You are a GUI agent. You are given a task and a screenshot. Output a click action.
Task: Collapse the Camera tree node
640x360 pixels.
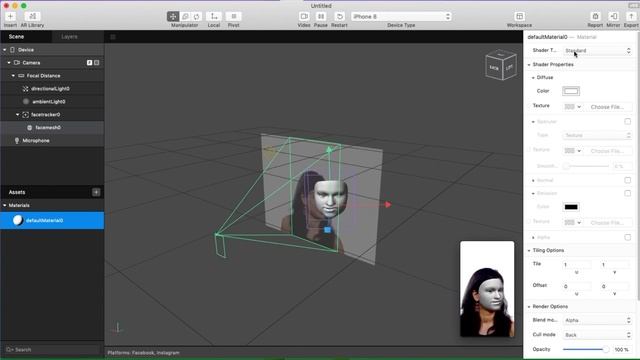9,63
